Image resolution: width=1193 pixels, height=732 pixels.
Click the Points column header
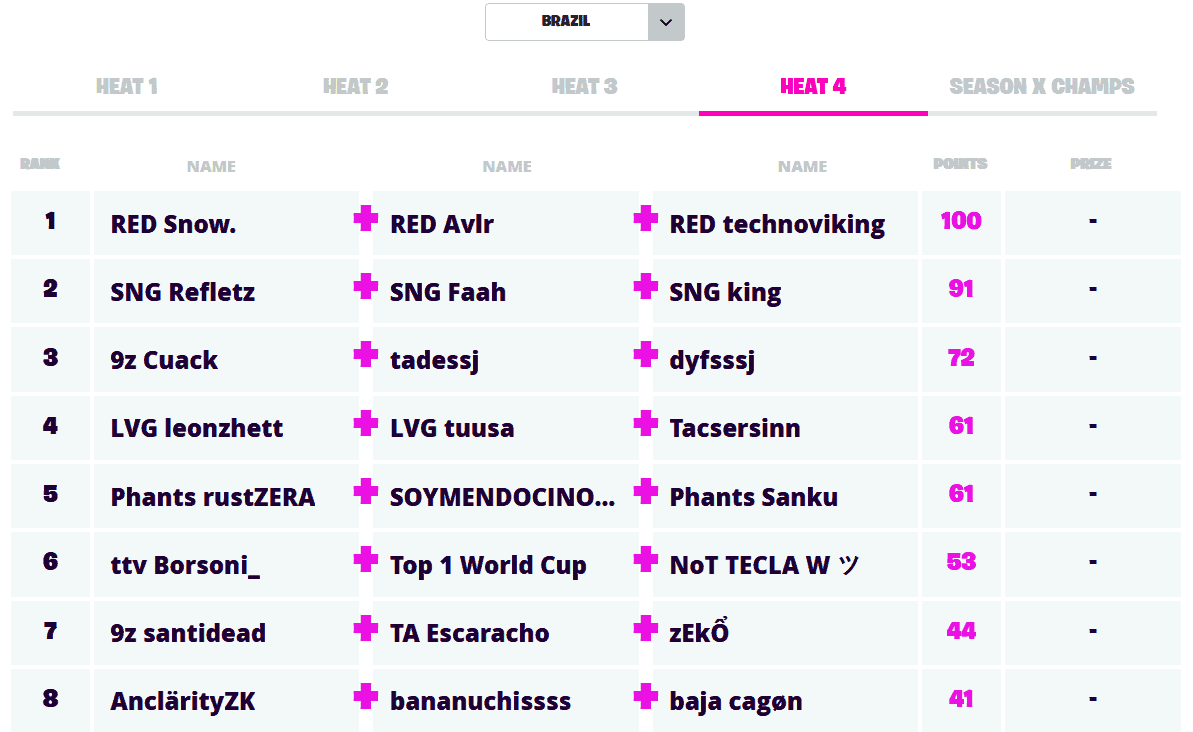[x=960, y=164]
